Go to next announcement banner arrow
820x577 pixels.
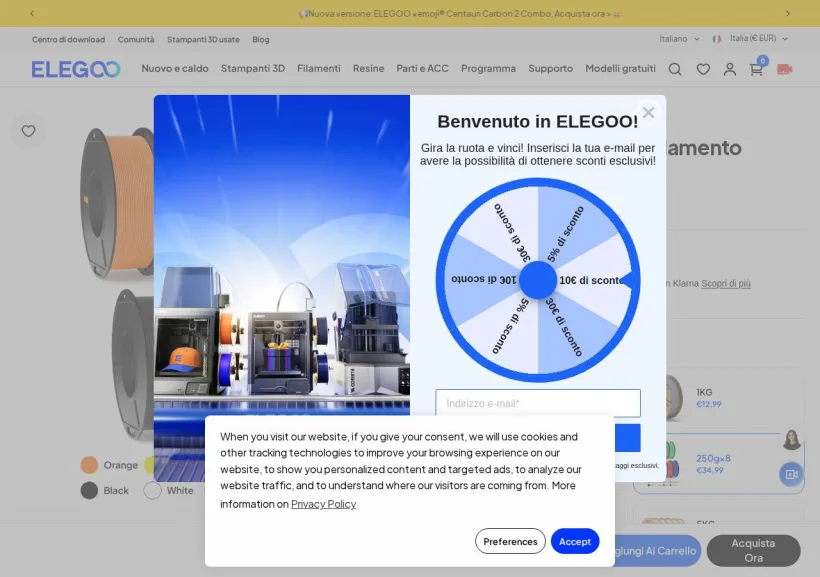coord(788,14)
